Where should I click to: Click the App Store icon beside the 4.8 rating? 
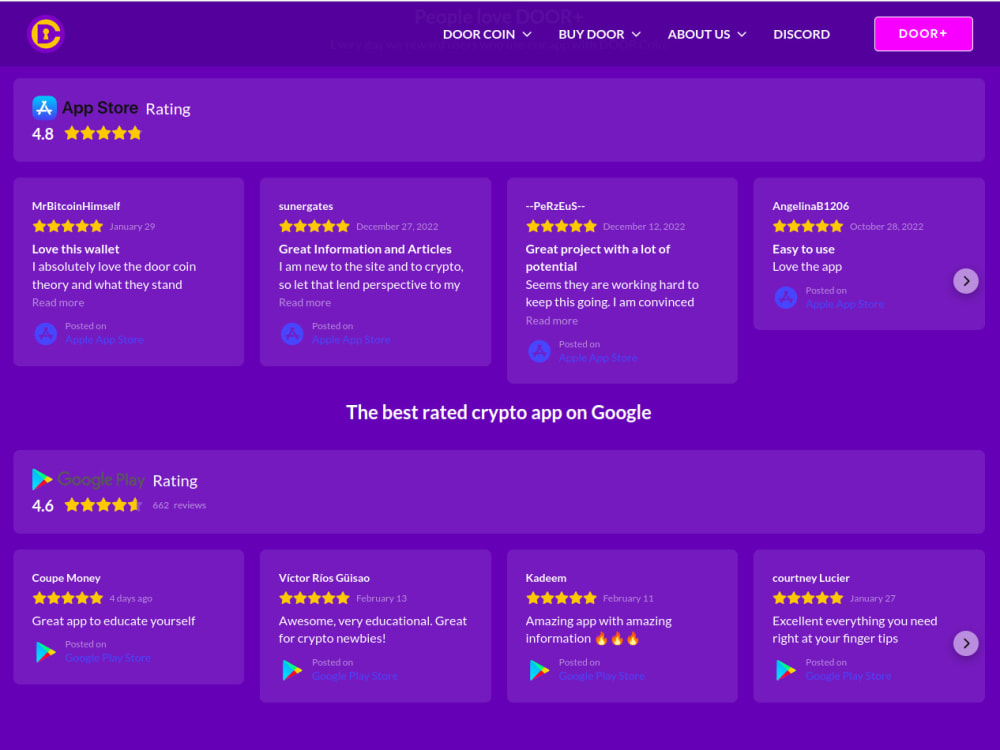pos(44,107)
